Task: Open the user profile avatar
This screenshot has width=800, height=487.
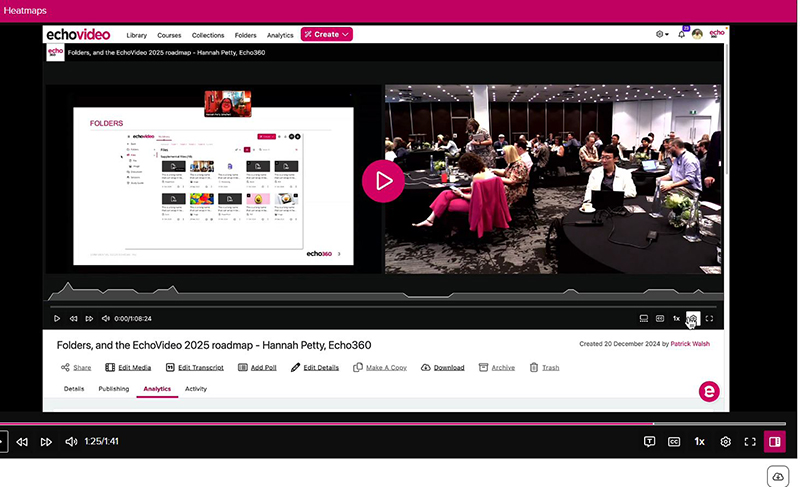Action: point(697,34)
